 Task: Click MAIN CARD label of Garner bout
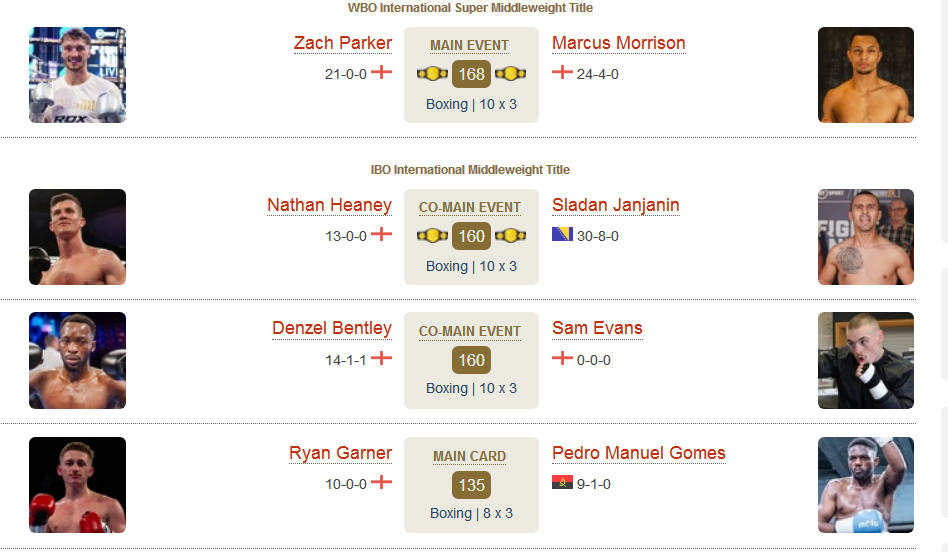470,456
